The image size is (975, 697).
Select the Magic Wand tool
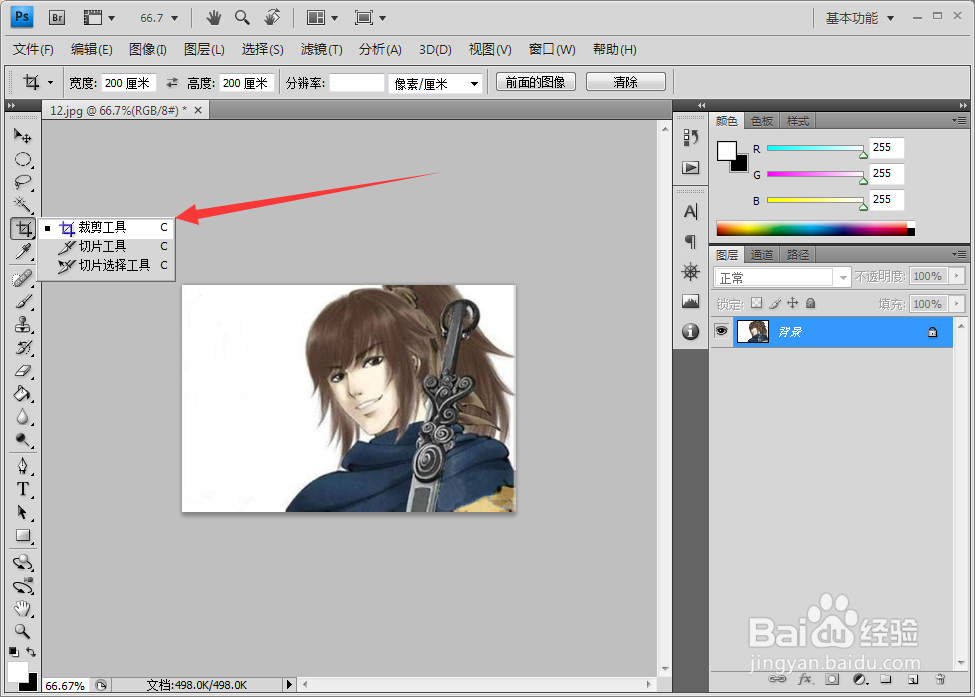(23, 205)
